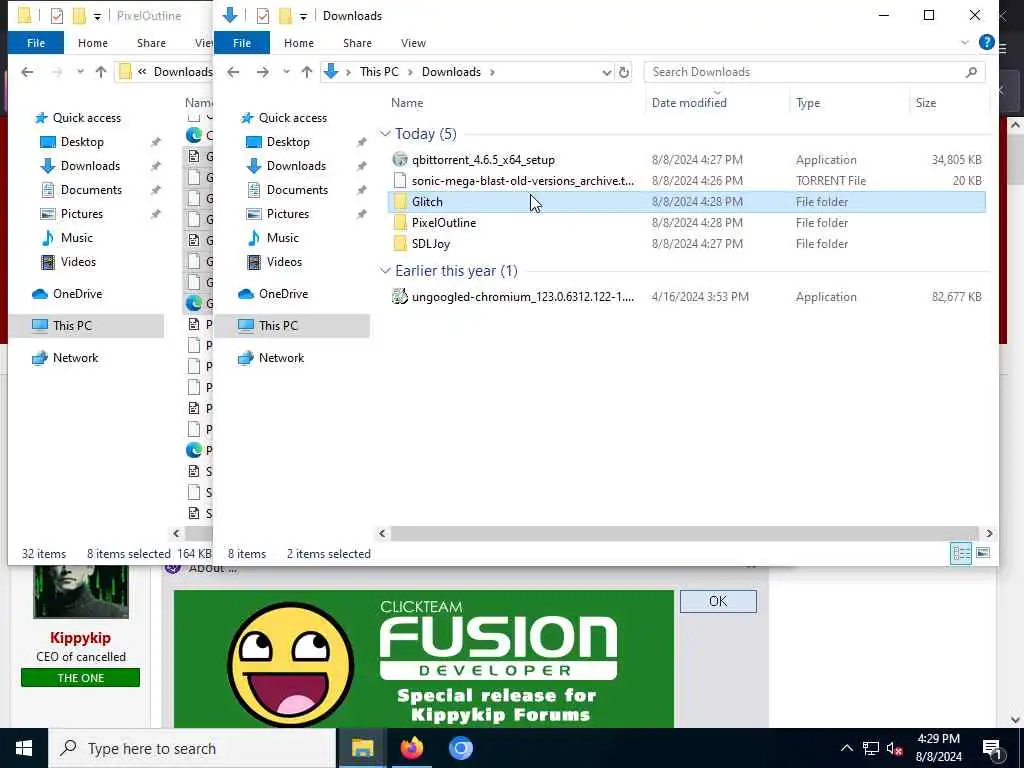Image resolution: width=1024 pixels, height=768 pixels.
Task: Click the horizontal scrollbar in Downloads file list
Action: [x=684, y=534]
